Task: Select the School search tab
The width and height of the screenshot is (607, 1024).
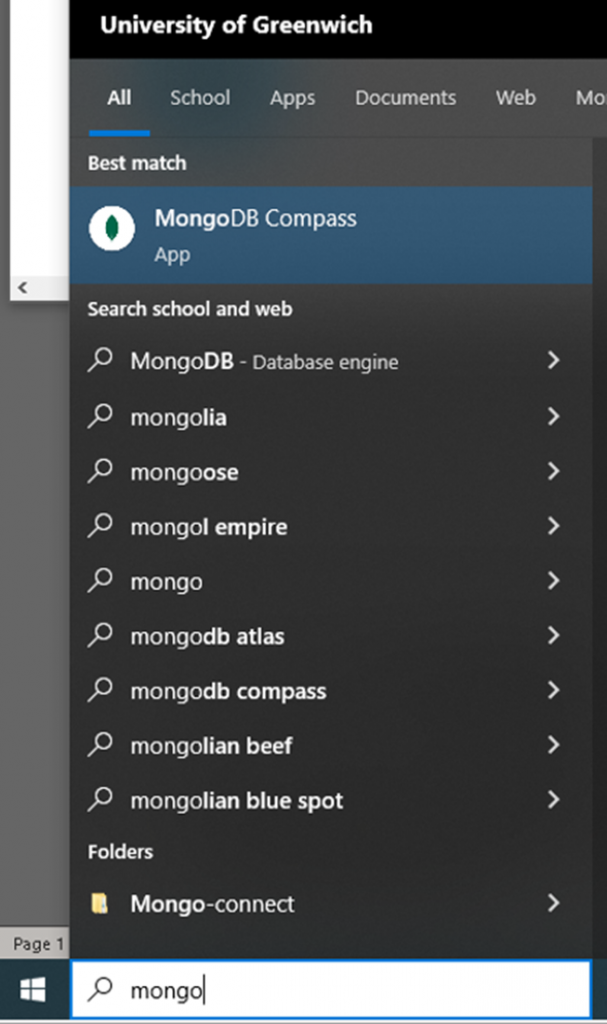Action: 200,98
